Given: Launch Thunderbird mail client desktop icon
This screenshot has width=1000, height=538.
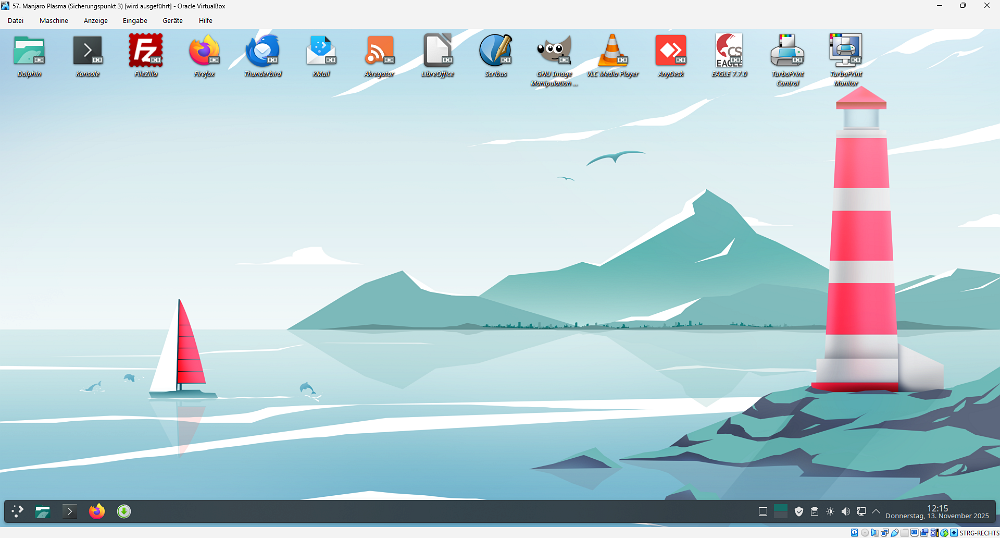Looking at the screenshot, I should pos(263,50).
